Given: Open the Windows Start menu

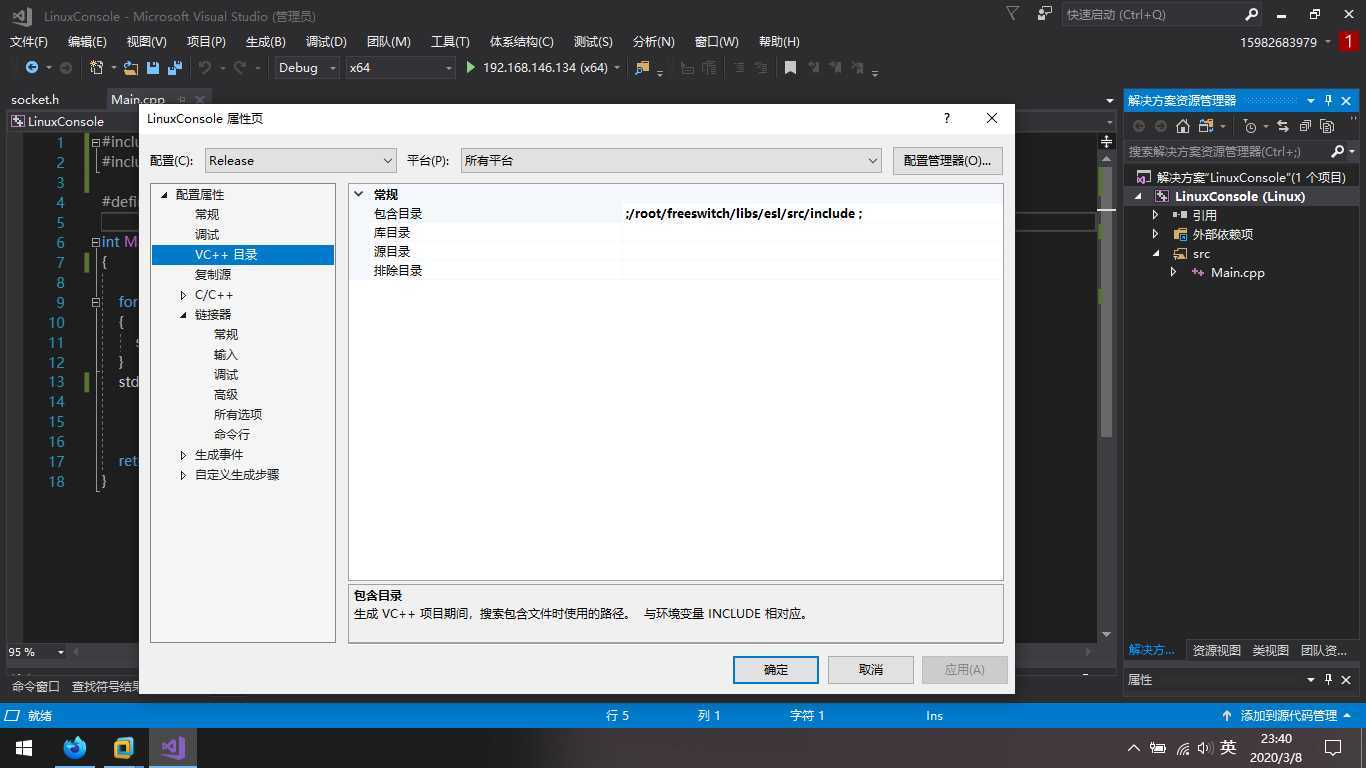Looking at the screenshot, I should tap(24, 748).
